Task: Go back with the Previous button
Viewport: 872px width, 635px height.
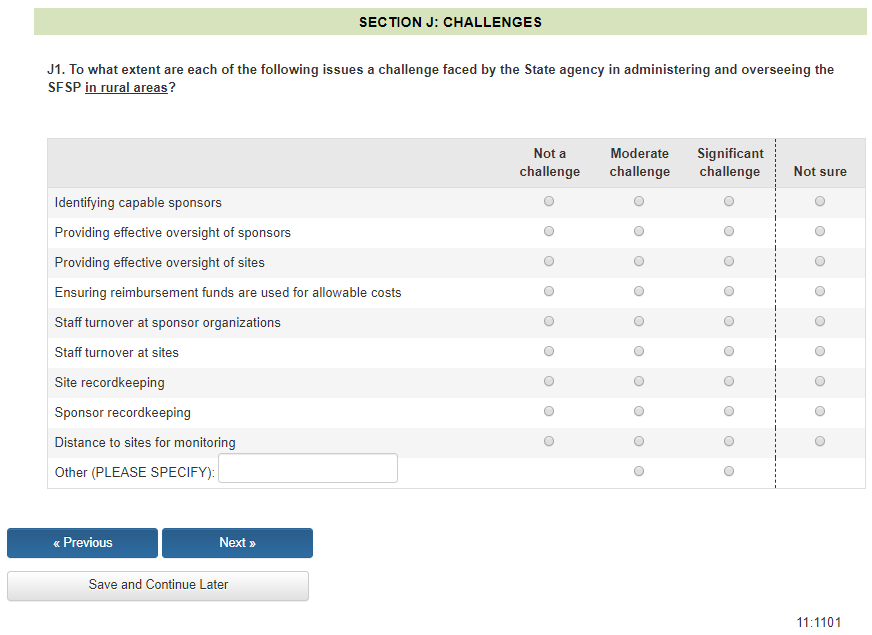Action: [82, 543]
